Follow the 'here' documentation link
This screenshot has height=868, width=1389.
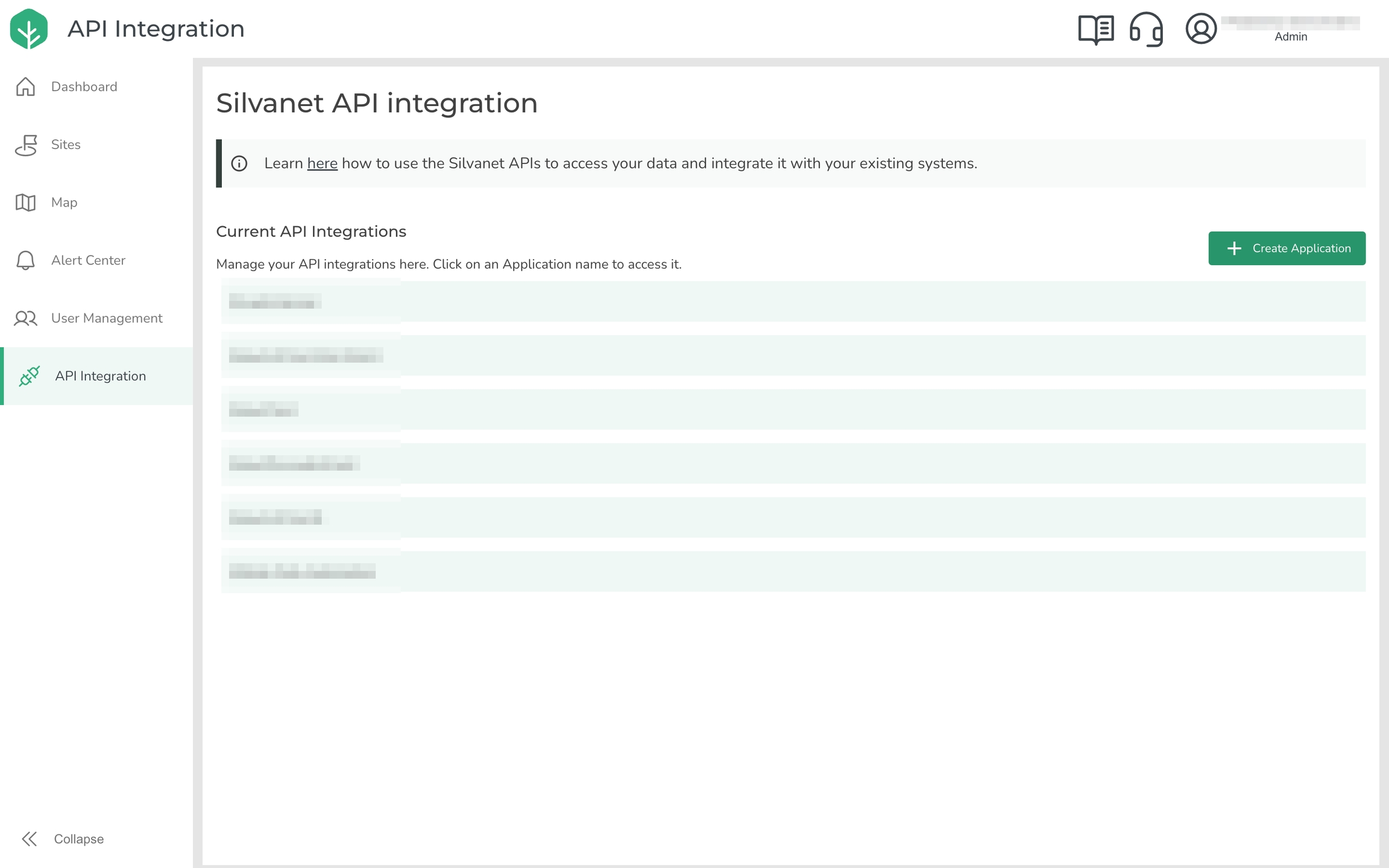[322, 163]
